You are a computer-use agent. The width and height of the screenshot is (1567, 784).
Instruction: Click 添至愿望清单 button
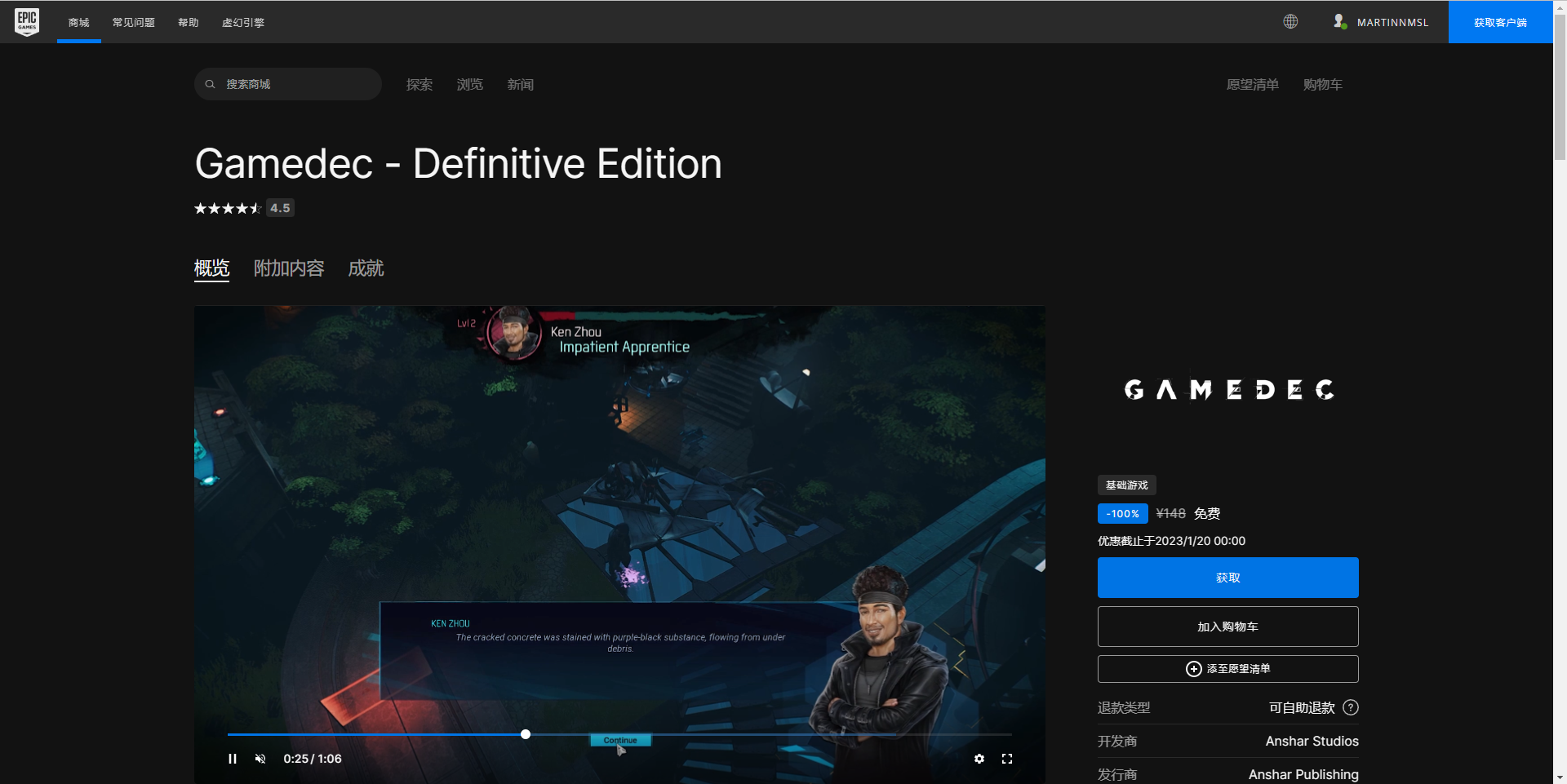[x=1227, y=669]
